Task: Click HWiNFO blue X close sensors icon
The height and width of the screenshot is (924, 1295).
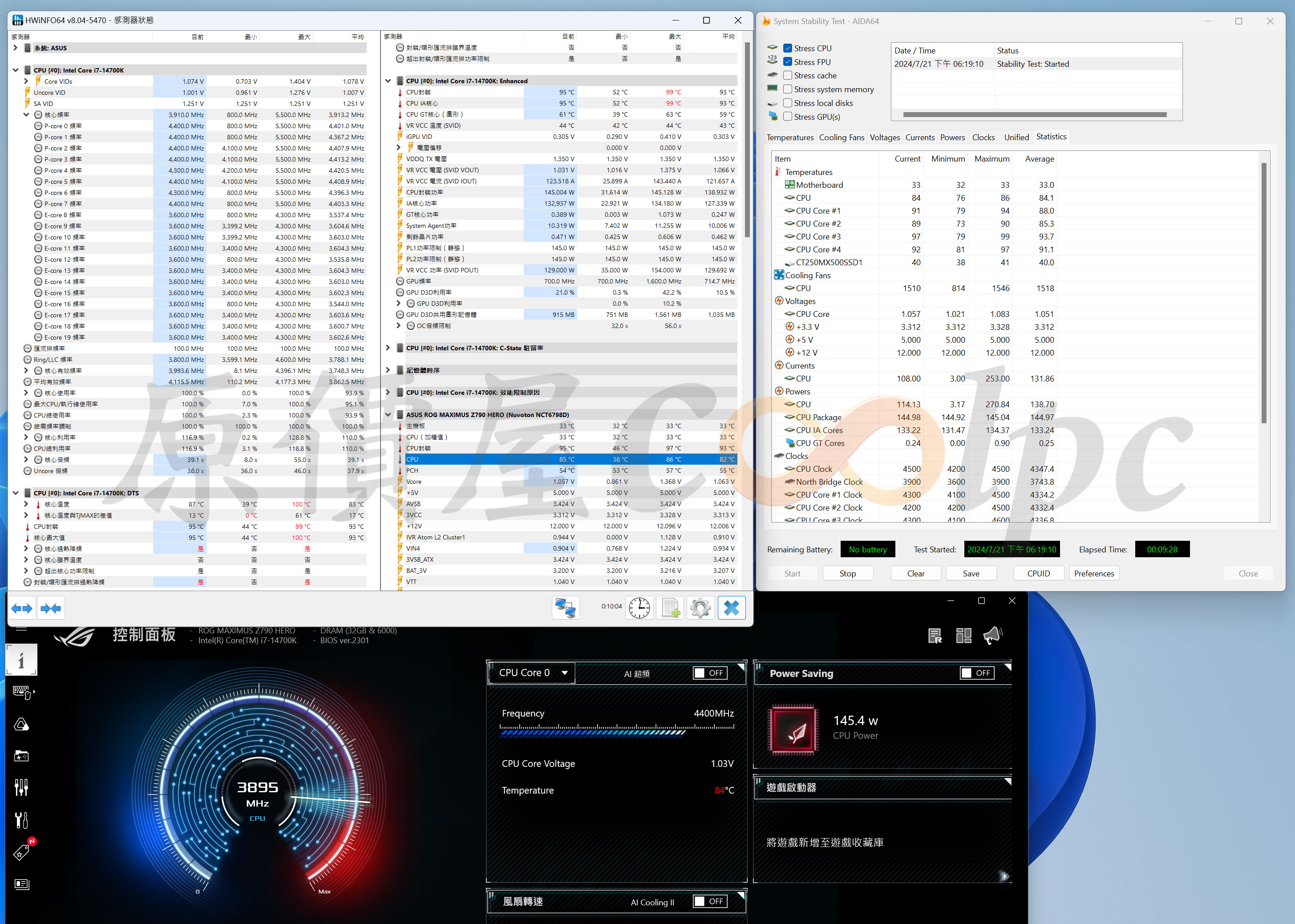Action: pos(732,608)
